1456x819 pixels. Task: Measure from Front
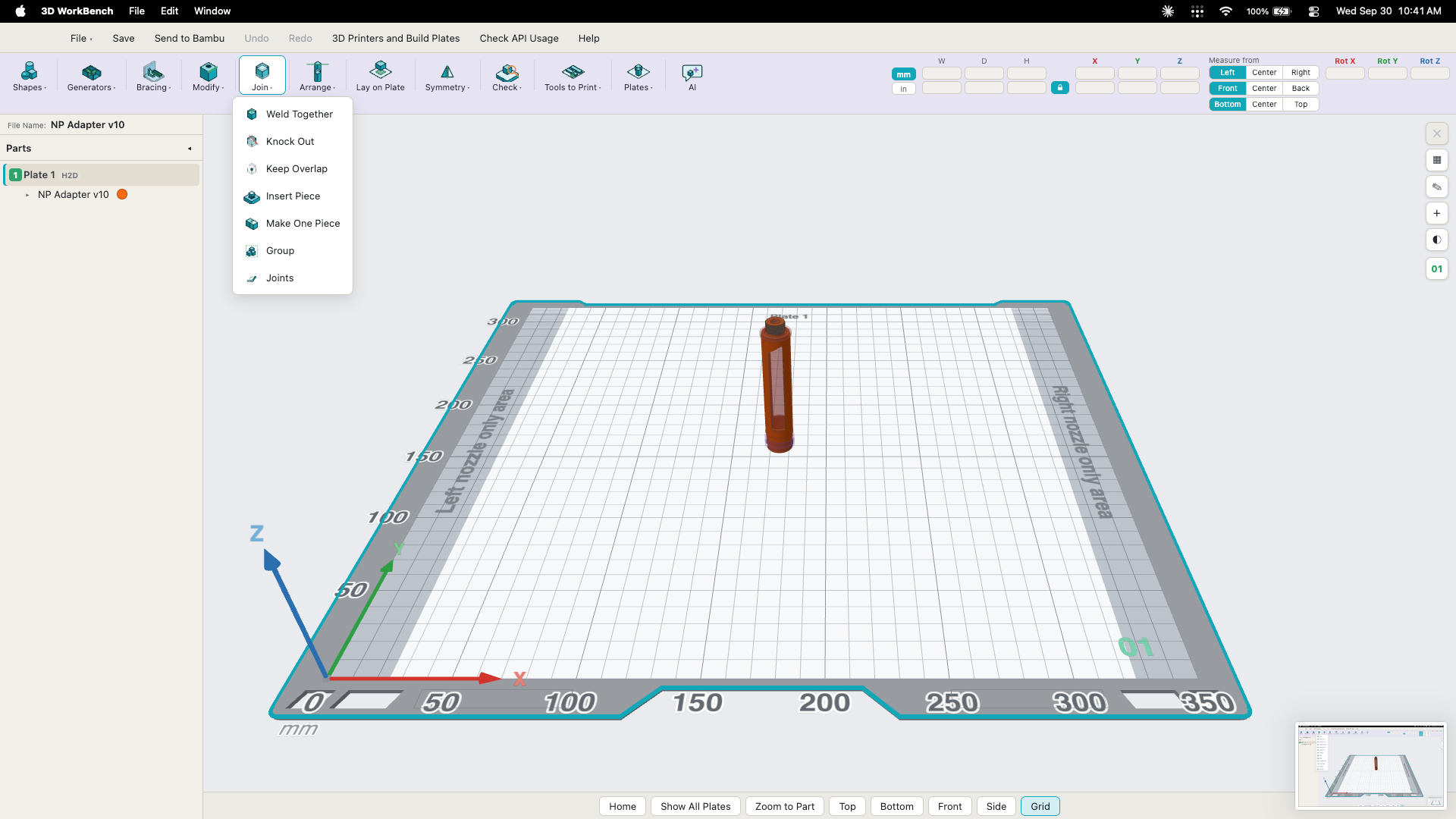[1227, 89]
